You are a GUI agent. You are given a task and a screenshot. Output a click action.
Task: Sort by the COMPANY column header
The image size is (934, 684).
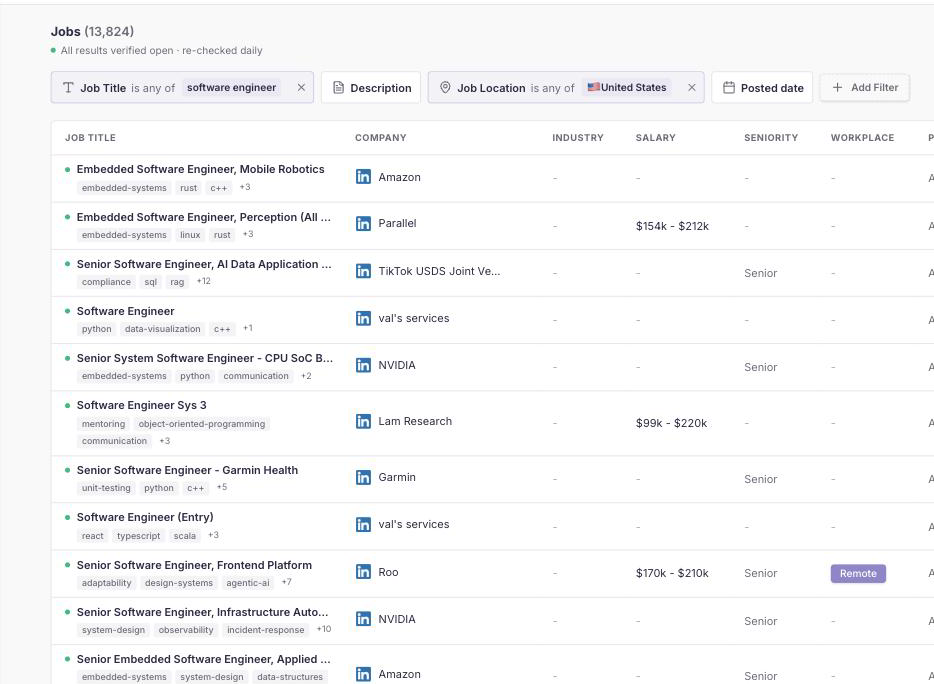pyautogui.click(x=381, y=138)
